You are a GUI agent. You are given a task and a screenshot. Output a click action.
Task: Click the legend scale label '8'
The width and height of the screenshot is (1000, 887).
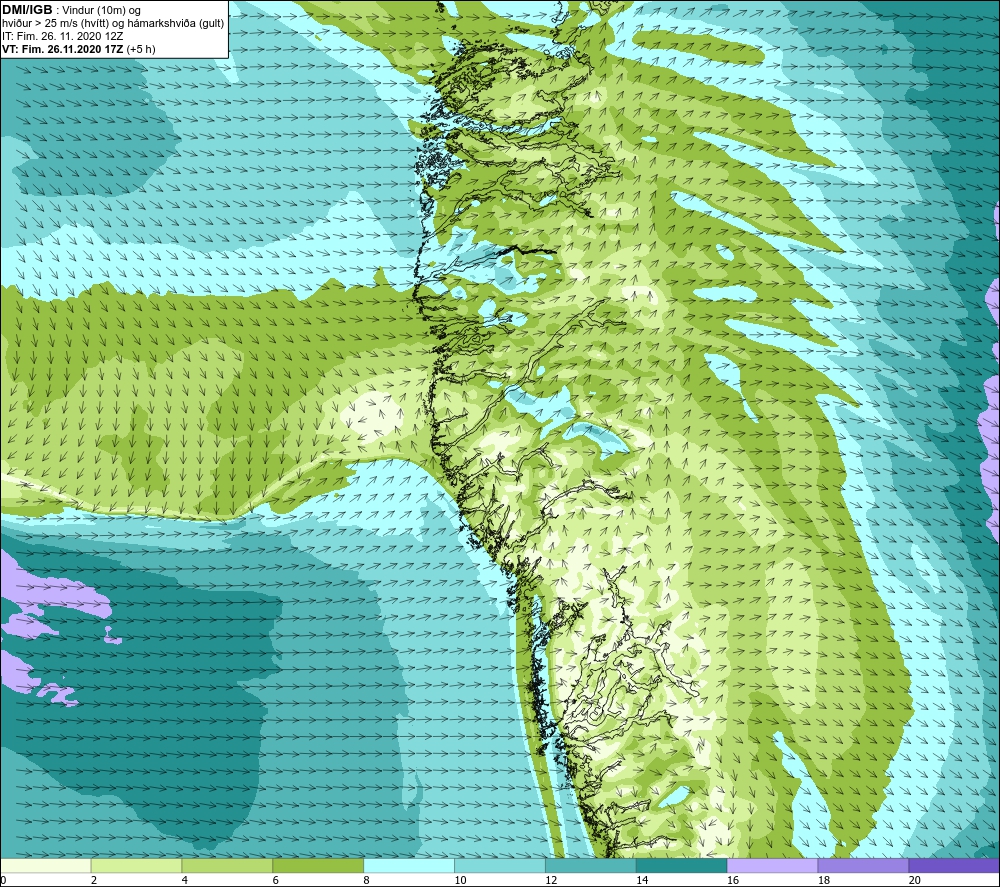[366, 880]
